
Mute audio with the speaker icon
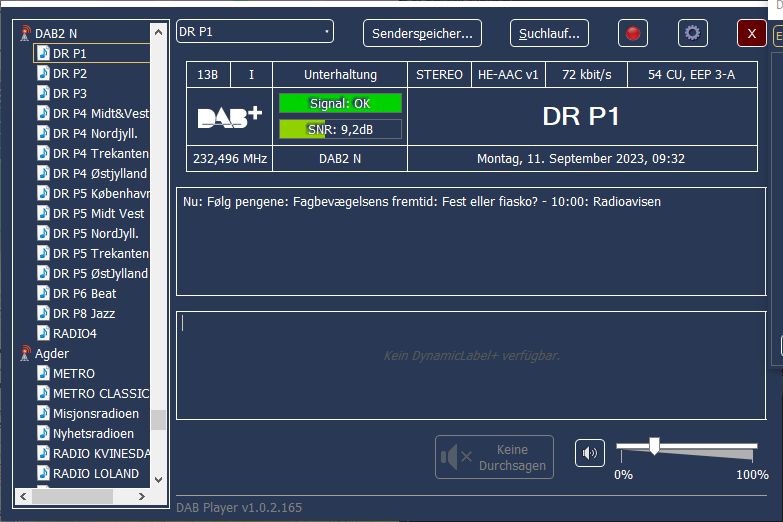[x=590, y=453]
